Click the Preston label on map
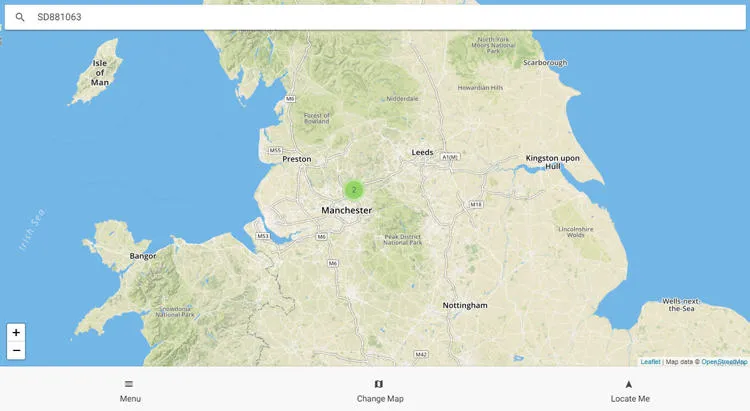This screenshot has width=750, height=411. pyautogui.click(x=297, y=159)
